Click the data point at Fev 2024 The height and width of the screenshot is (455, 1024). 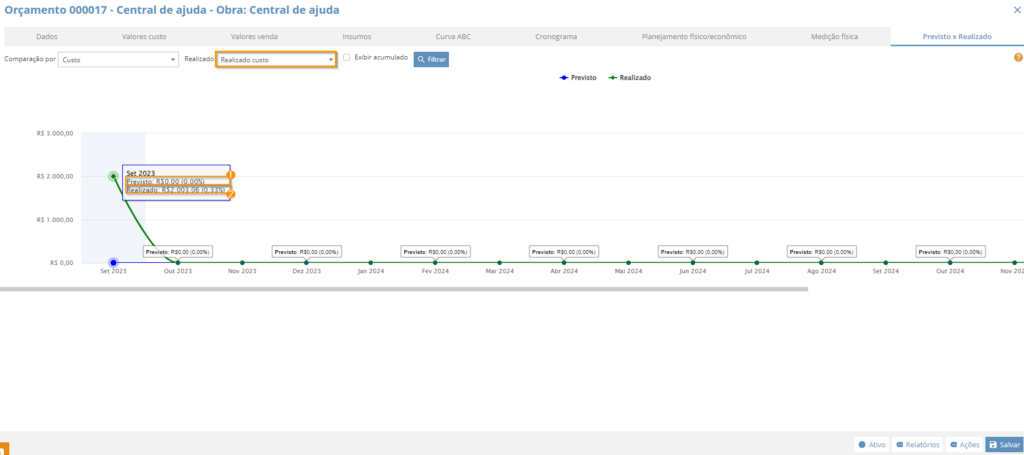pyautogui.click(x=436, y=262)
